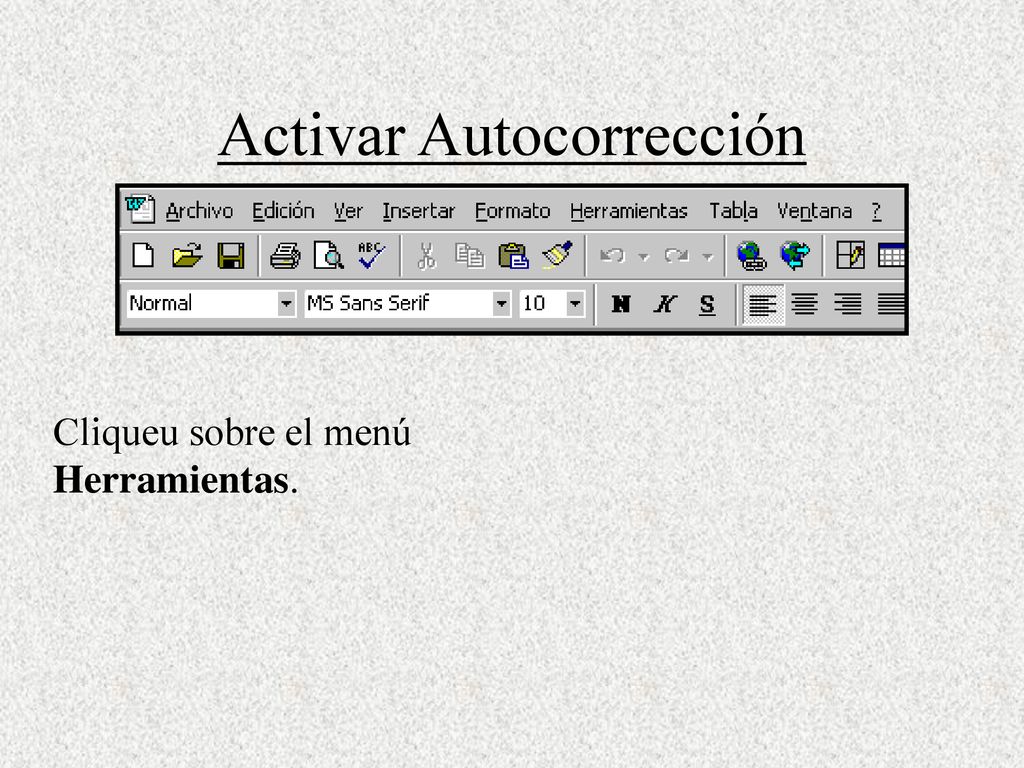Viewport: 1024px width, 768px height.
Task: Align text to the right
Action: [x=848, y=304]
